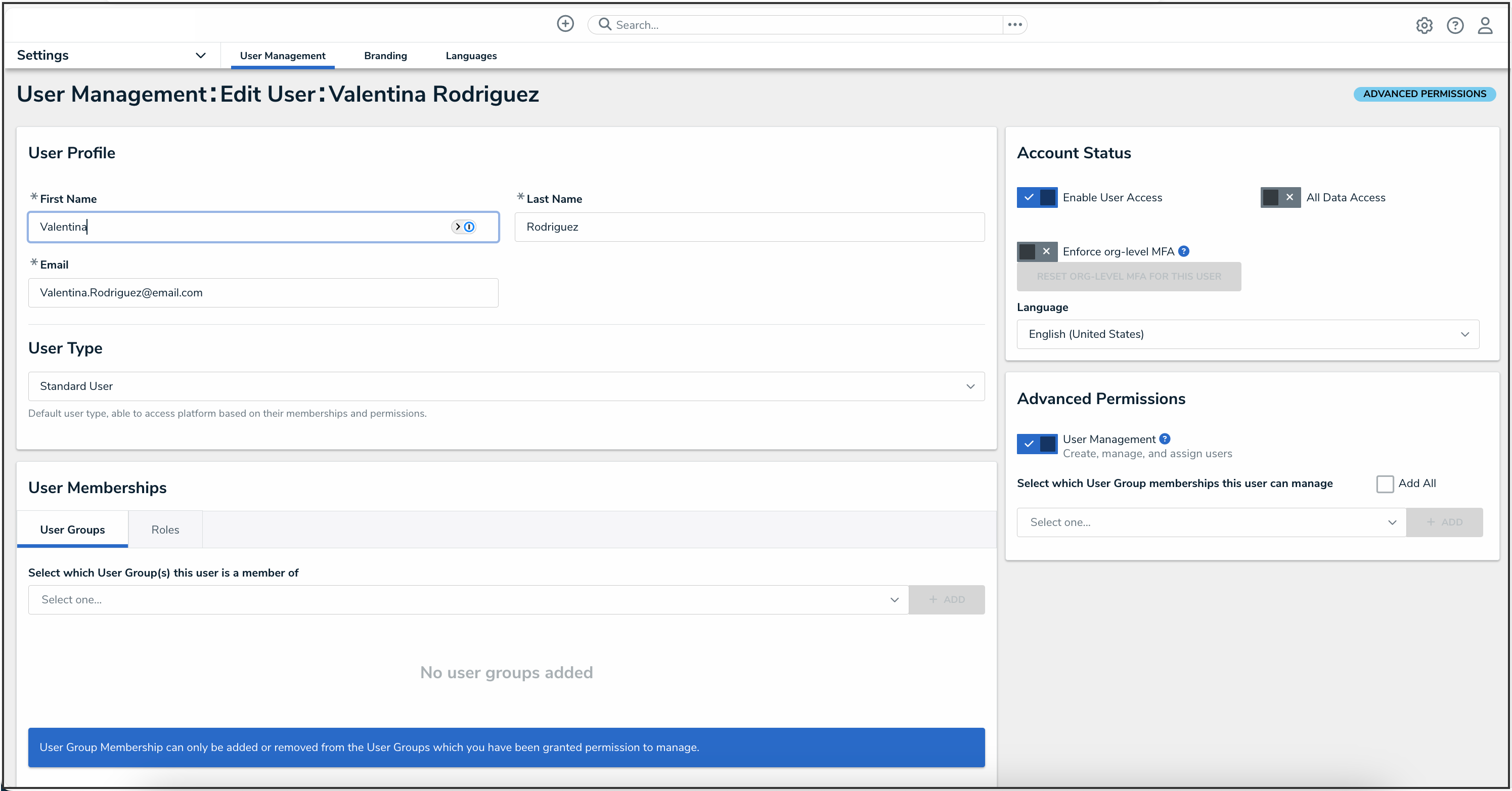1512x791 pixels.
Task: Turn on the All Data Access toggle
Action: click(1280, 197)
